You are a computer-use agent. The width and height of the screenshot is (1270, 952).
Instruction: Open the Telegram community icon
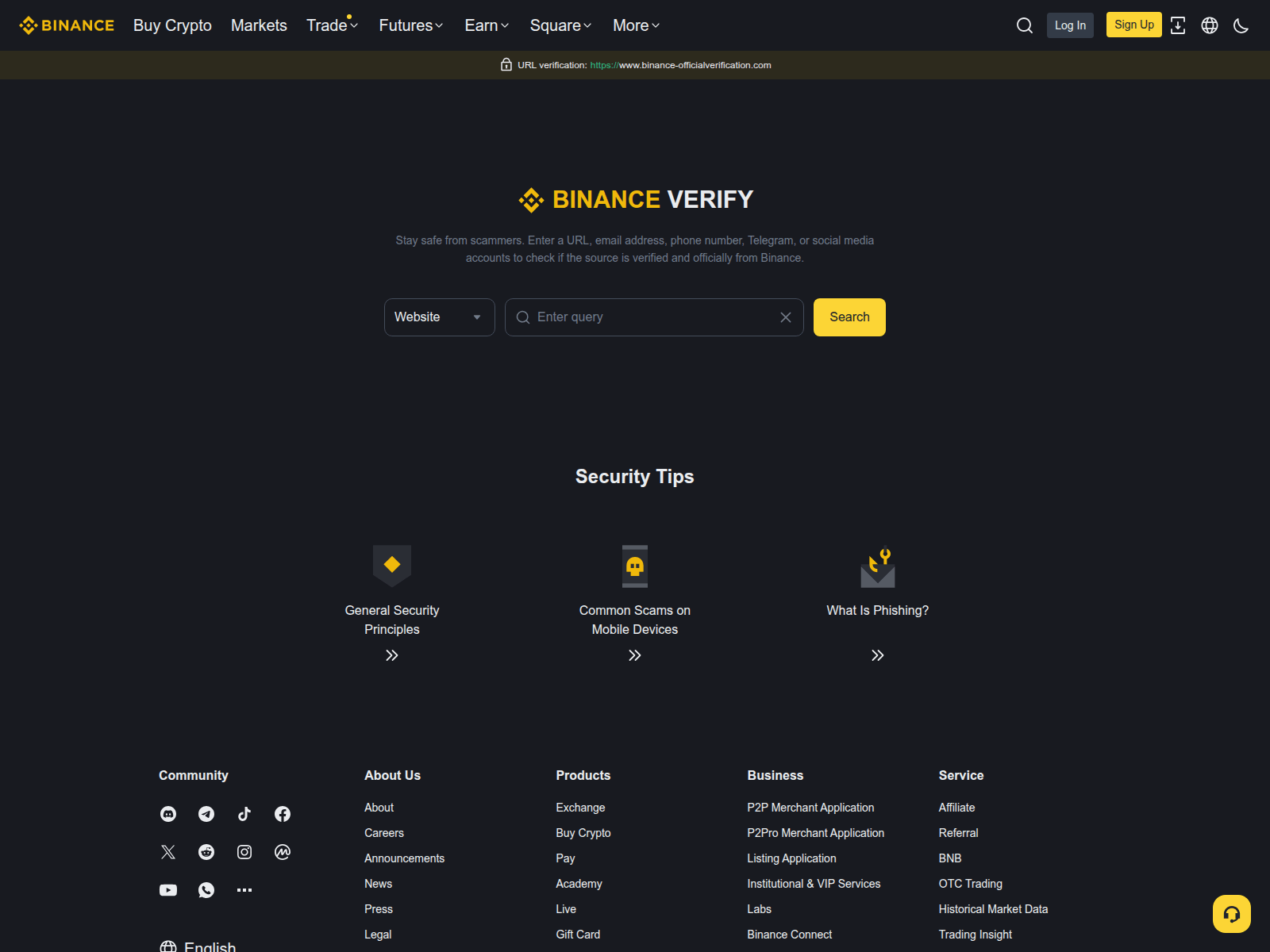206,814
